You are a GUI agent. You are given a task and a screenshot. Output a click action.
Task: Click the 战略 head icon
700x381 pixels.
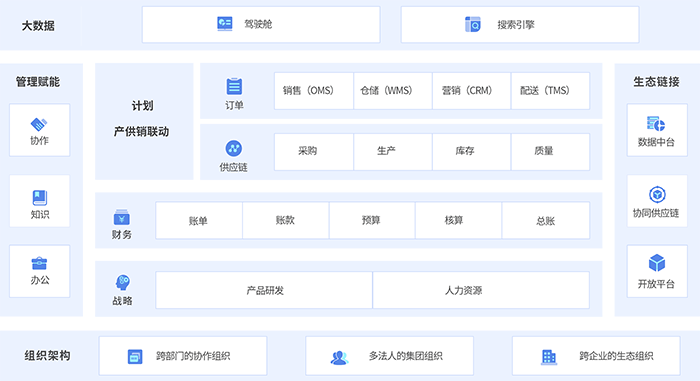122,283
